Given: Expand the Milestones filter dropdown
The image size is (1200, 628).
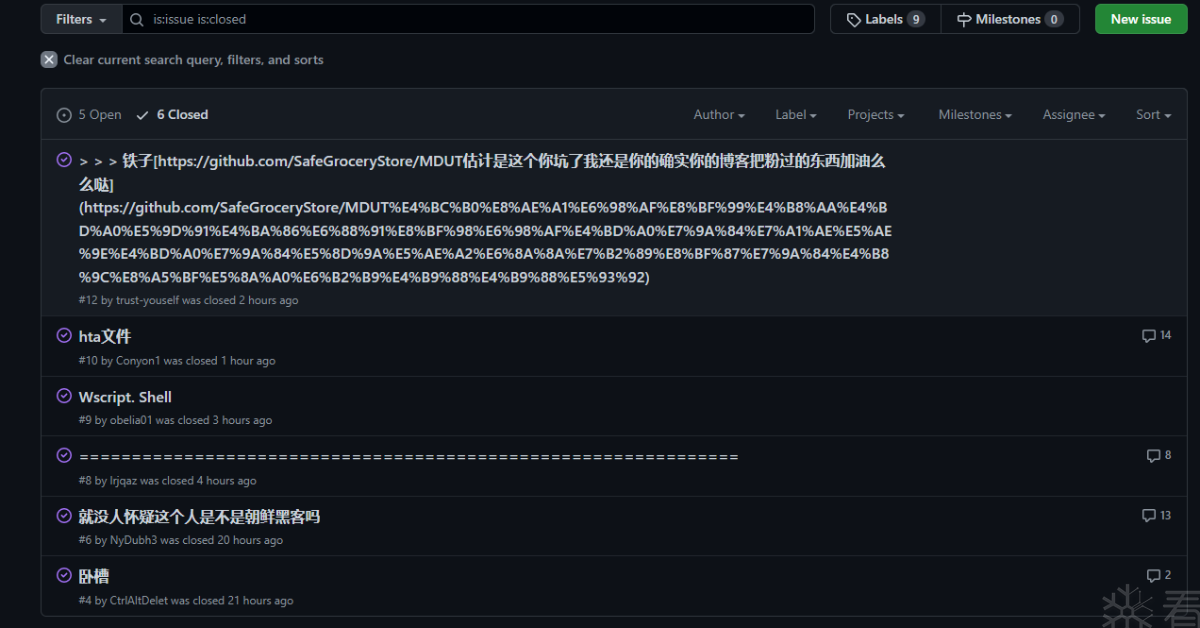Looking at the screenshot, I should [x=975, y=115].
